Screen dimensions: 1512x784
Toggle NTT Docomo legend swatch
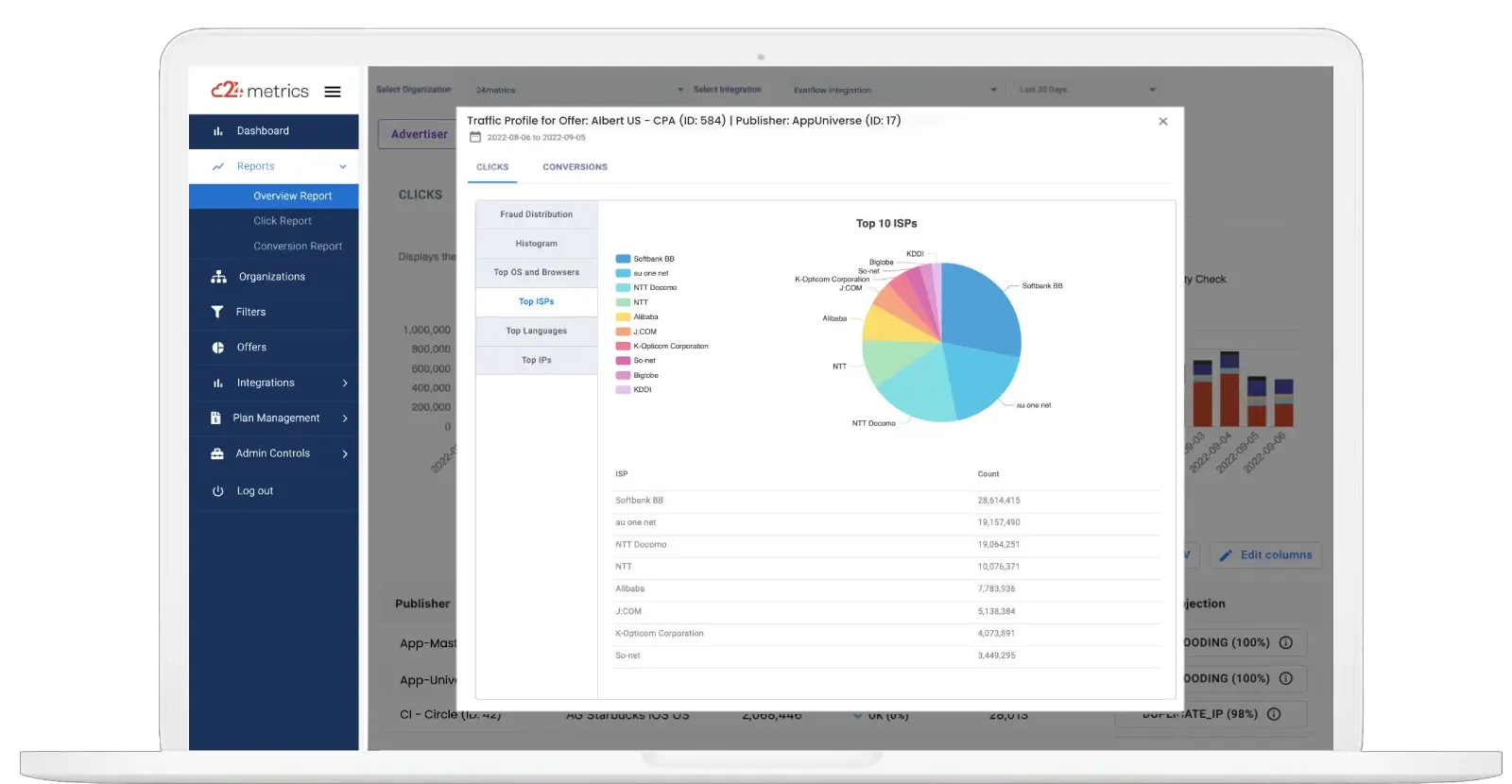click(623, 288)
